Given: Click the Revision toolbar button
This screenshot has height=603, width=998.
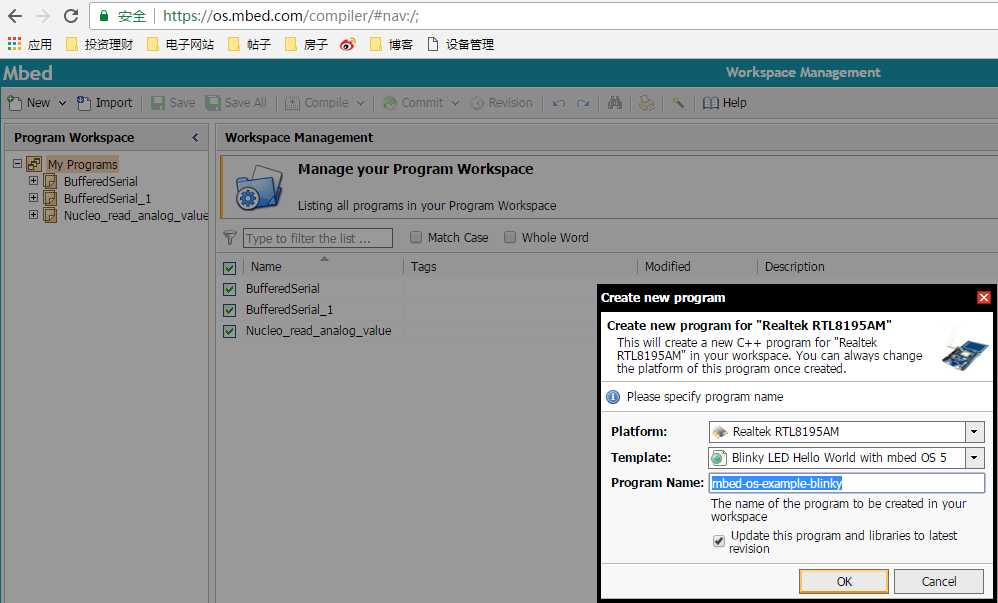Looking at the screenshot, I should click(502, 103).
